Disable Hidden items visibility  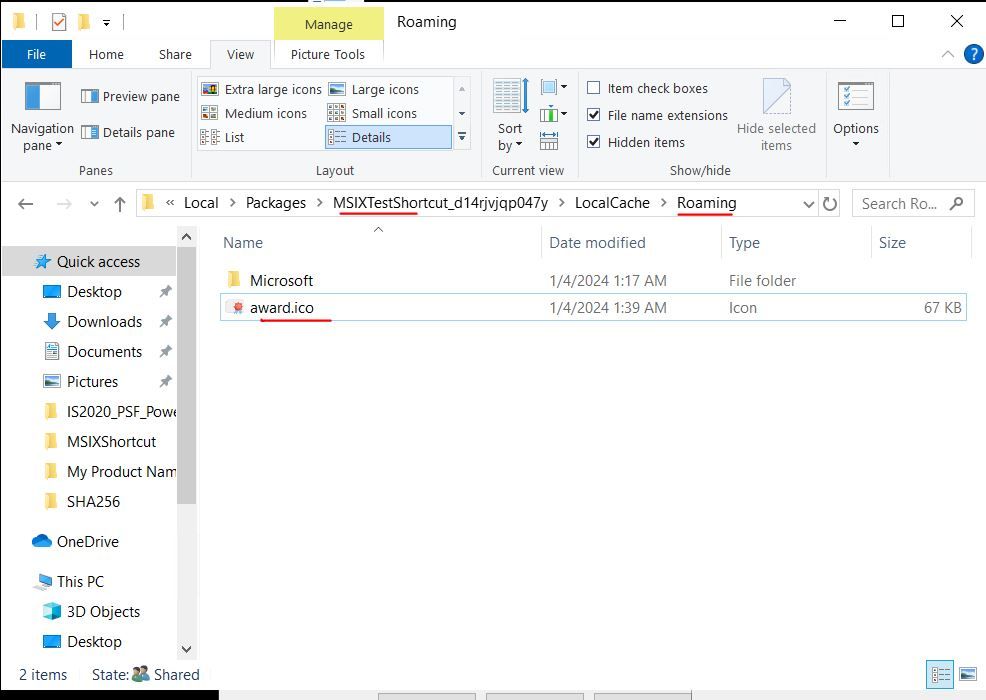[595, 142]
